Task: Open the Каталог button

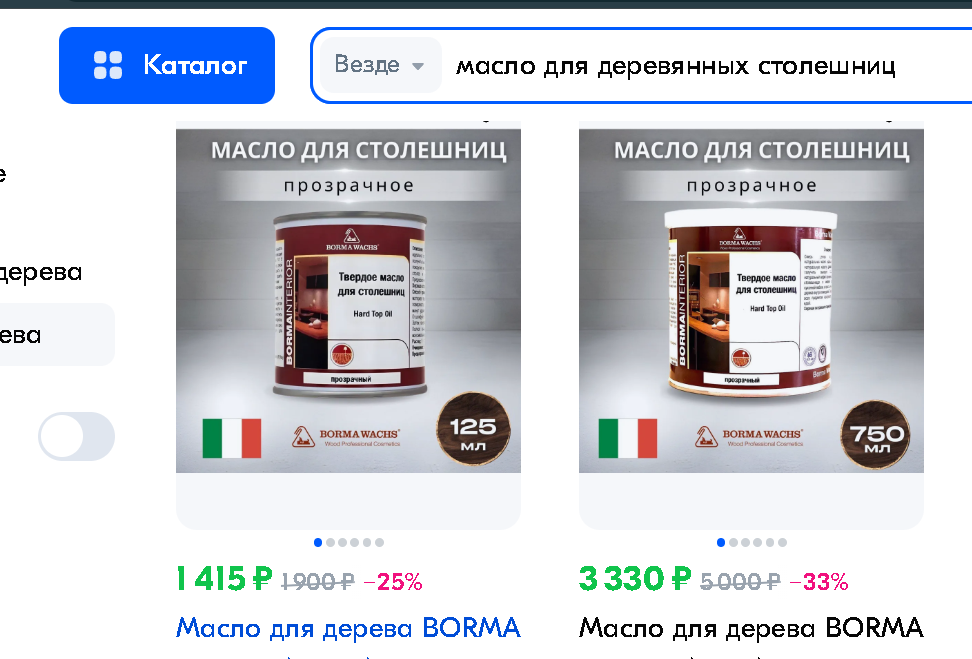Action: click(x=167, y=65)
